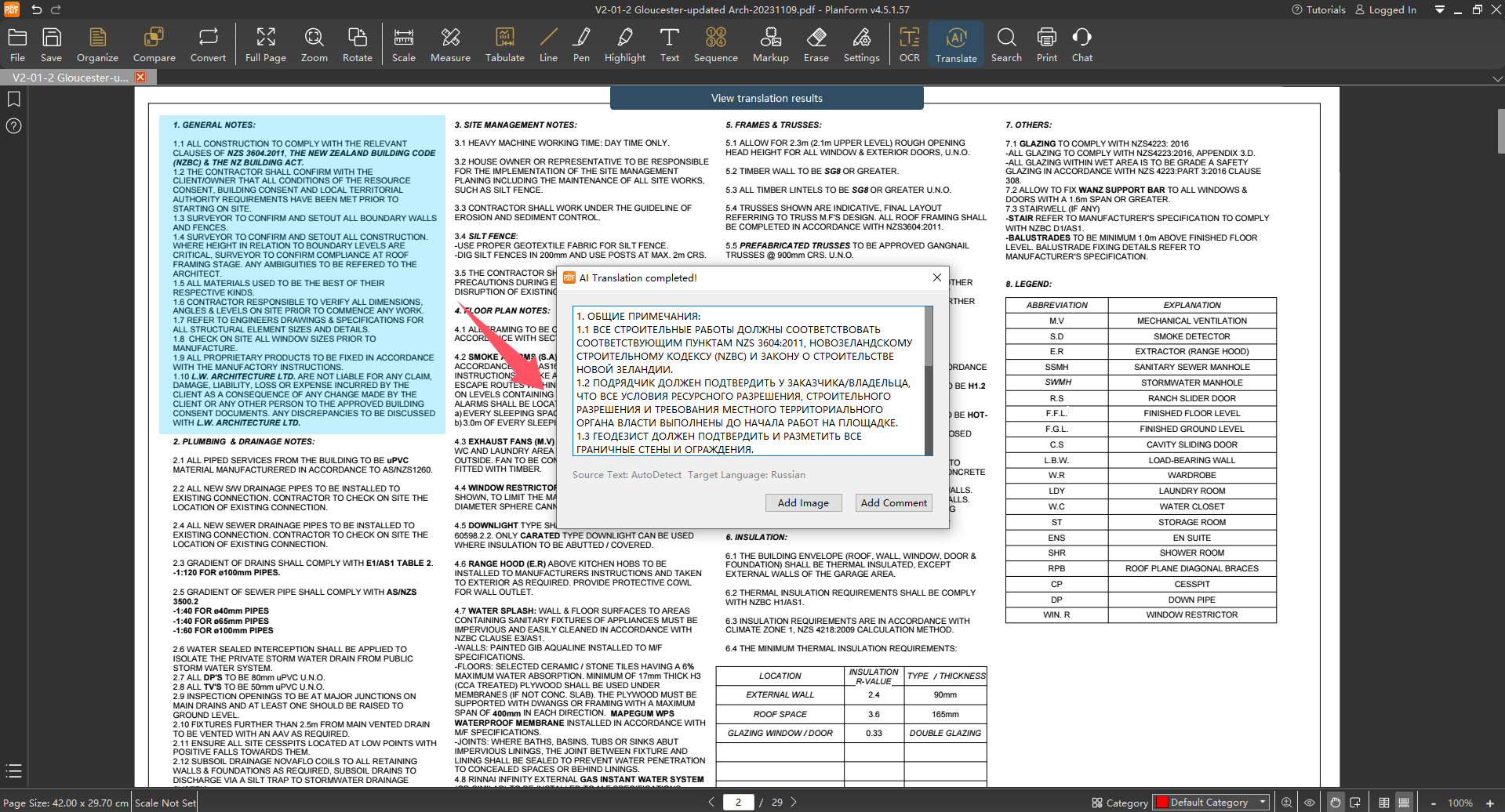This screenshot has height=812, width=1505.
Task: Toggle the hand pan mode
Action: [x=1335, y=803]
